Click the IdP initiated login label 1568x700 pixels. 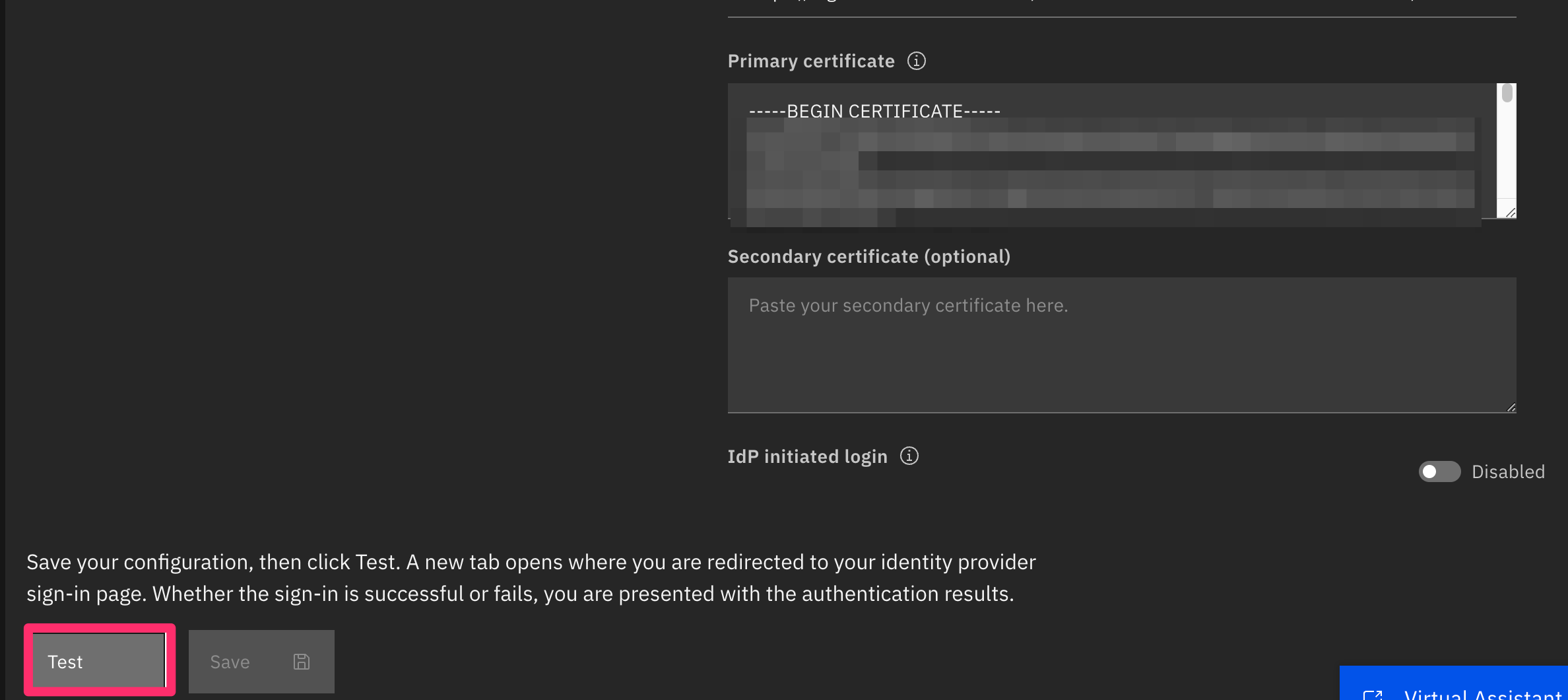pyautogui.click(x=807, y=456)
